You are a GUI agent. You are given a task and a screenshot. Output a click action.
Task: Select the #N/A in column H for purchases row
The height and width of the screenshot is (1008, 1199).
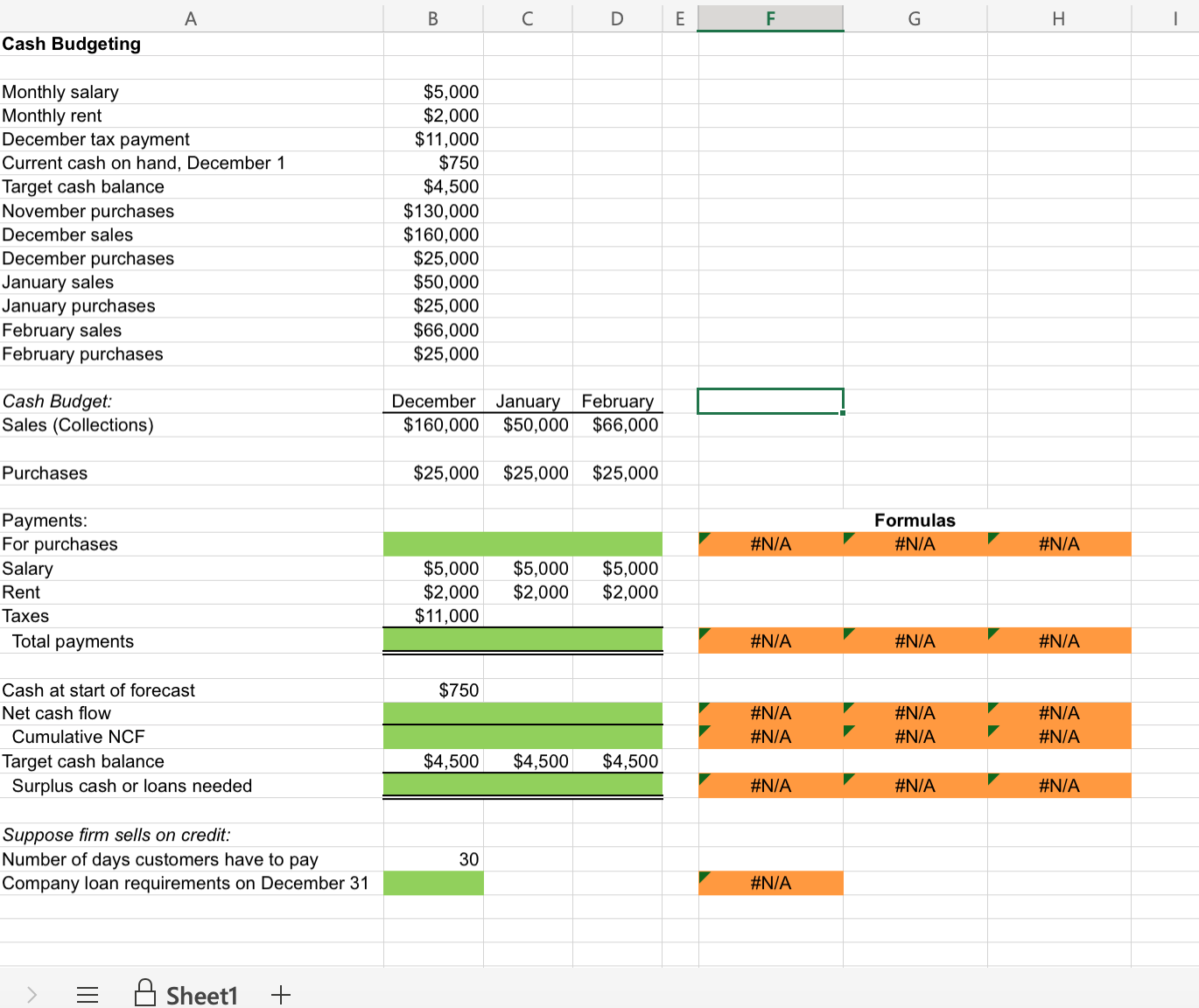(x=1059, y=543)
